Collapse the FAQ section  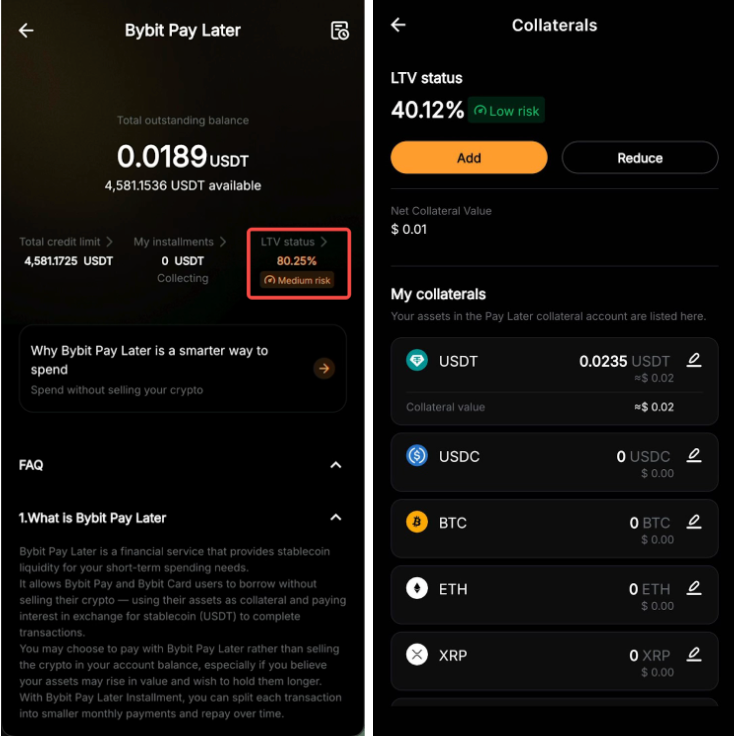click(336, 465)
